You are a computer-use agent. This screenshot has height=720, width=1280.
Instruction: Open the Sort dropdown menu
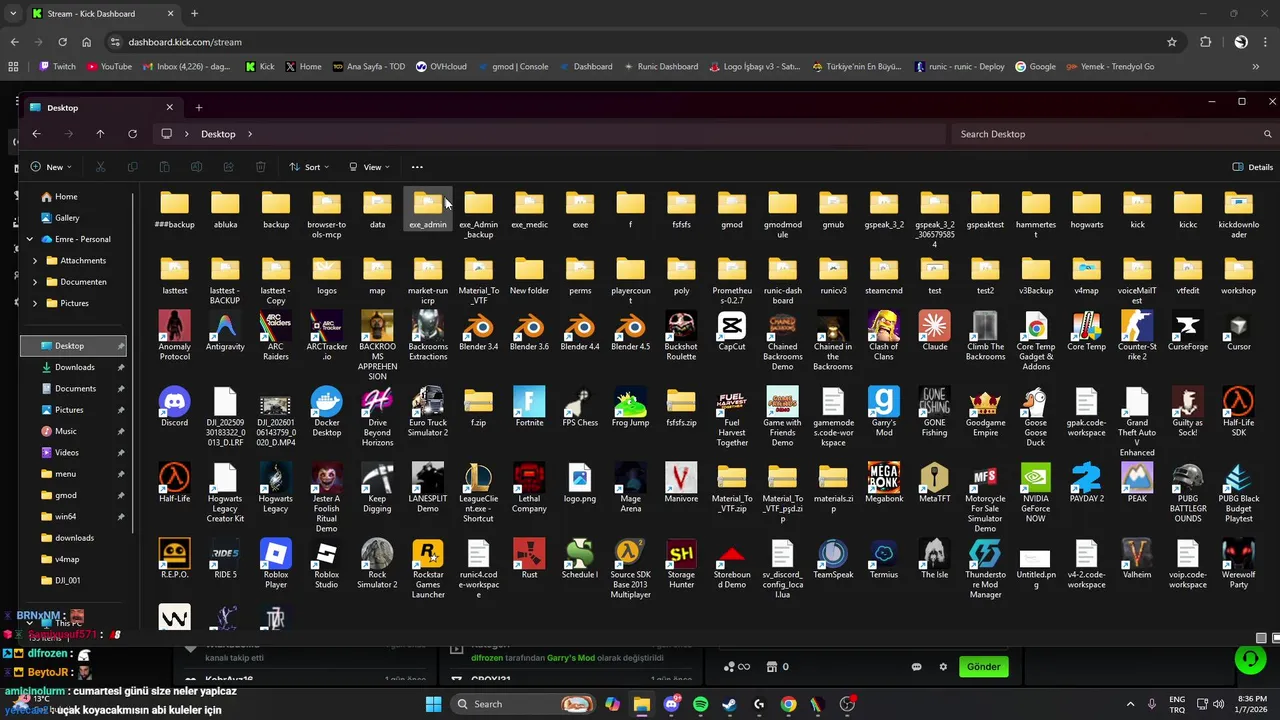(309, 167)
